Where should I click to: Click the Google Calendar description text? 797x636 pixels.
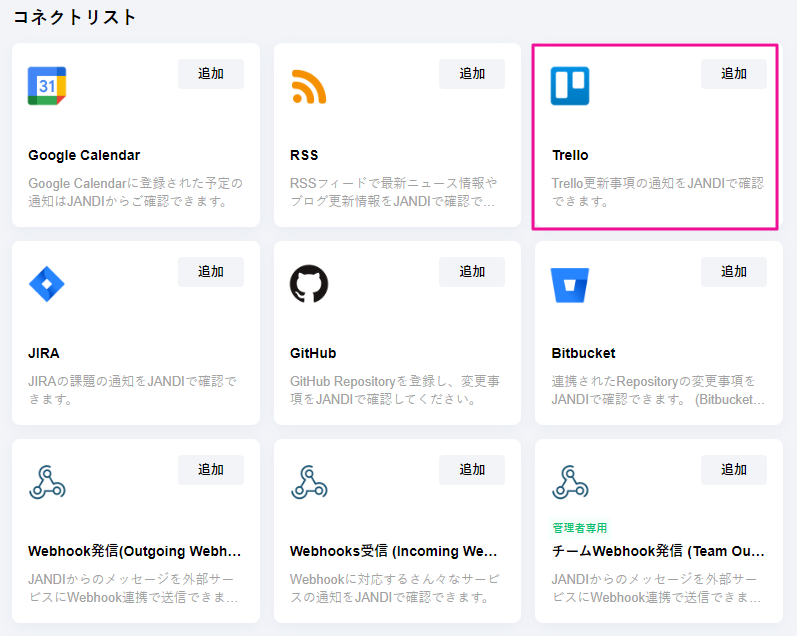(x=135, y=192)
